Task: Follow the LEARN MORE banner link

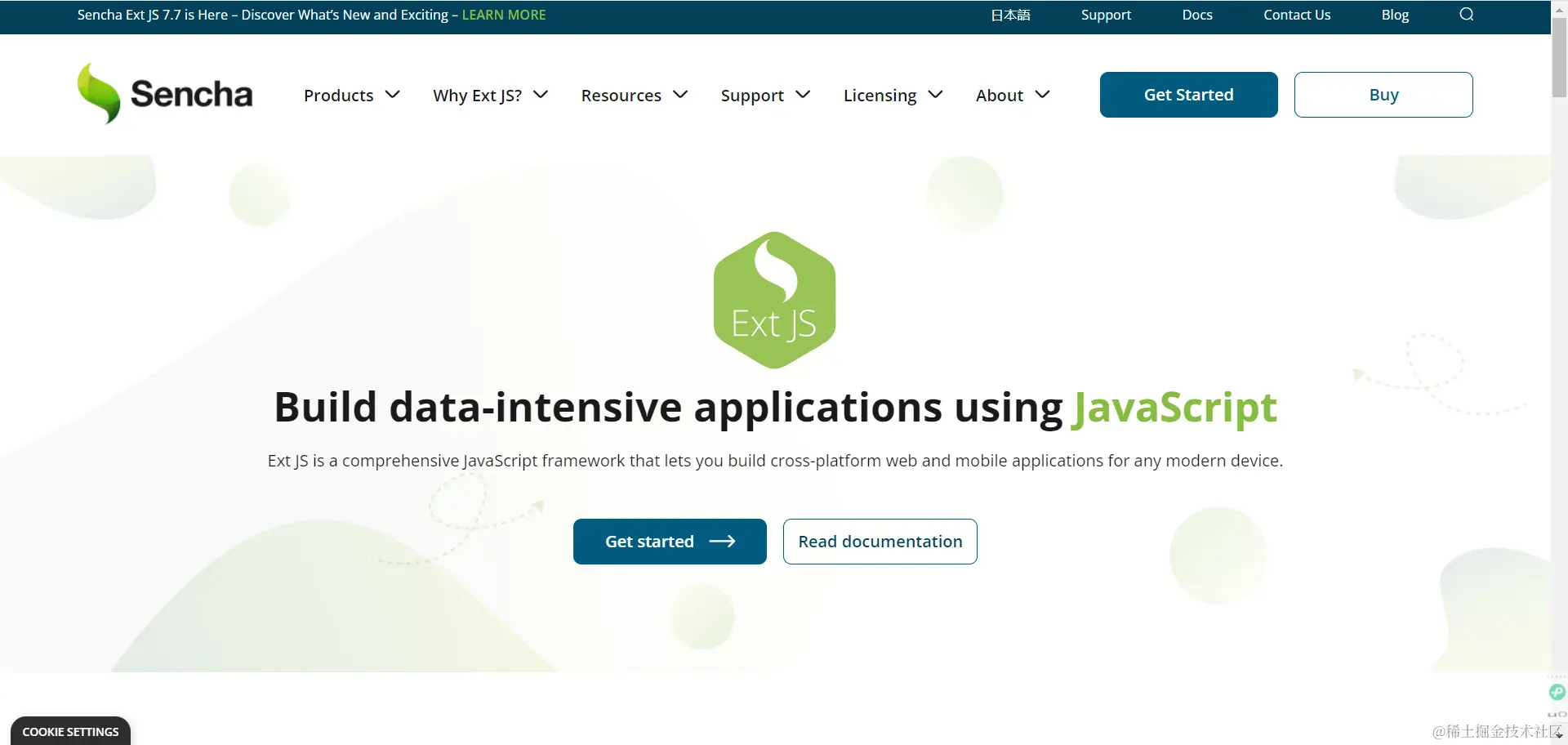Action: click(504, 15)
